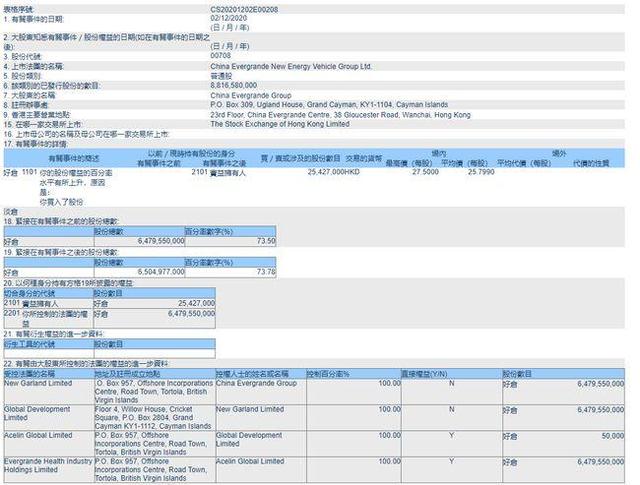Viewport: 640px width, 485px height.
Task: Click empty derivative code field in section 21
Action: click(49, 354)
